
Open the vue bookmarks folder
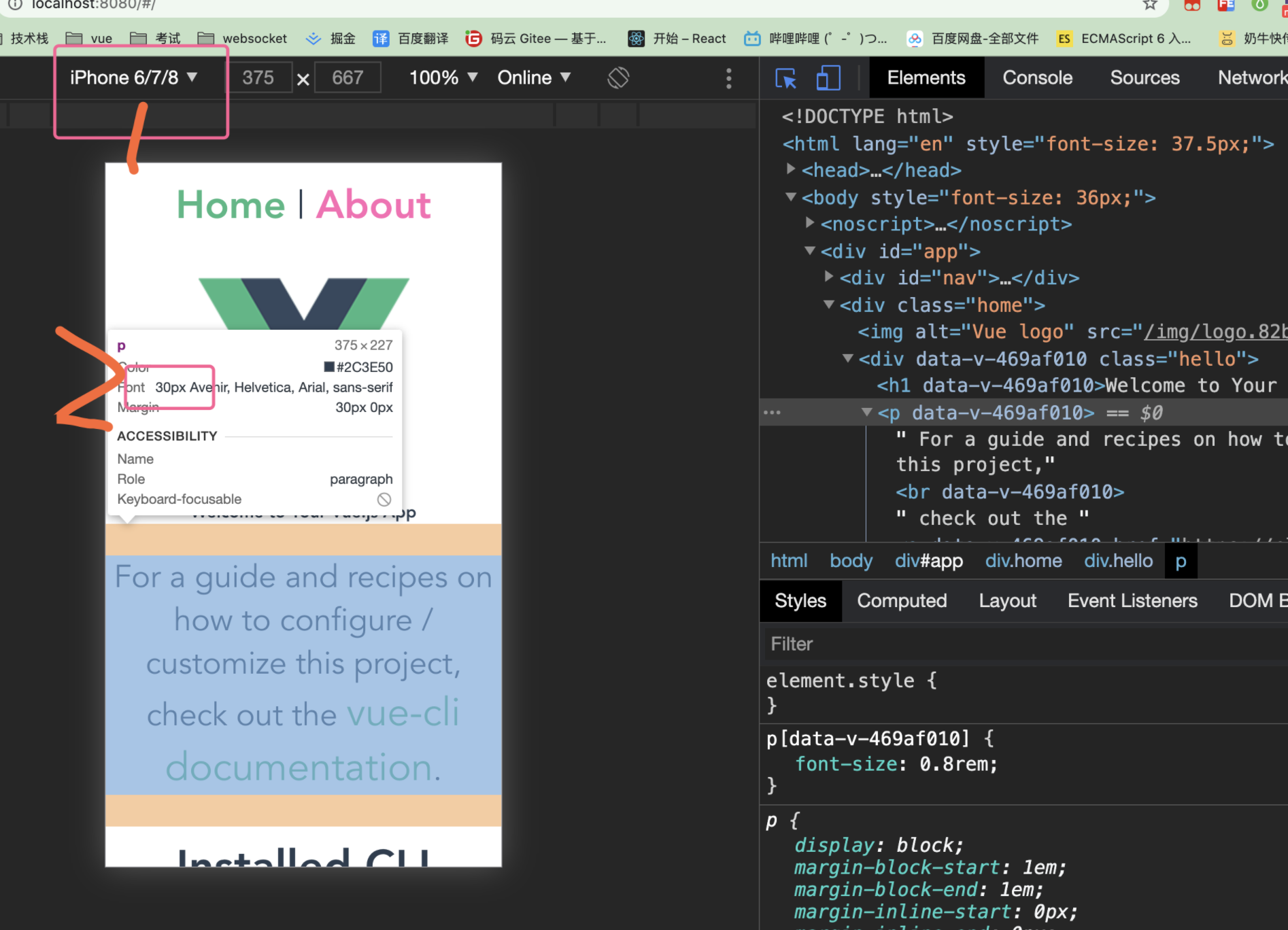click(x=89, y=39)
